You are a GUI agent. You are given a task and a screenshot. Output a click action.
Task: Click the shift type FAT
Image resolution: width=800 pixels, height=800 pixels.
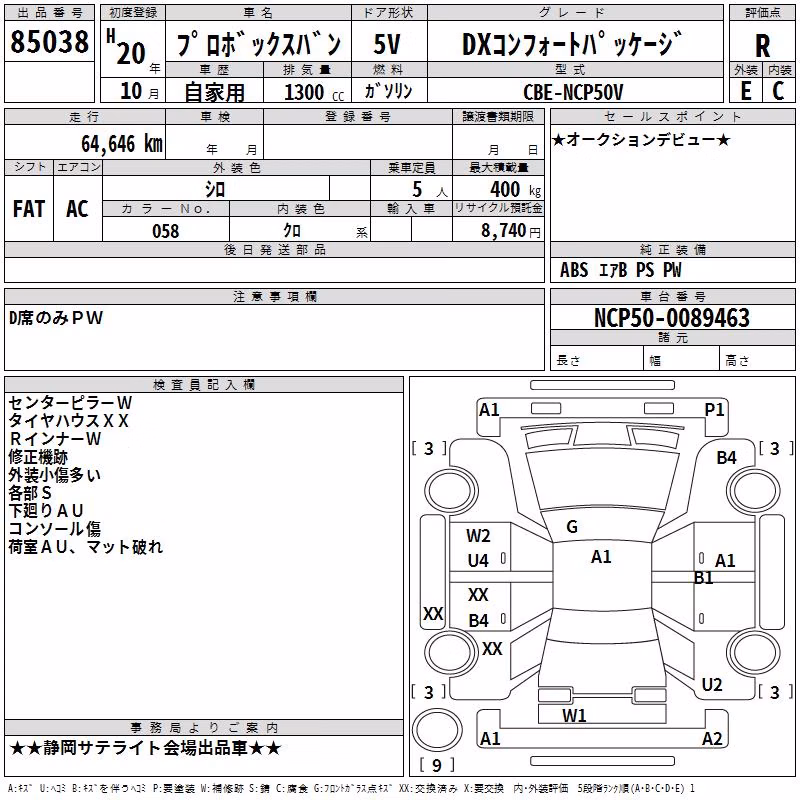pyautogui.click(x=29, y=209)
